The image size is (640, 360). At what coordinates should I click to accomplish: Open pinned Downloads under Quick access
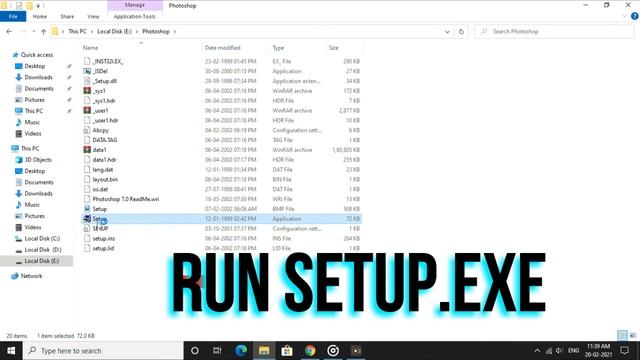[38, 77]
